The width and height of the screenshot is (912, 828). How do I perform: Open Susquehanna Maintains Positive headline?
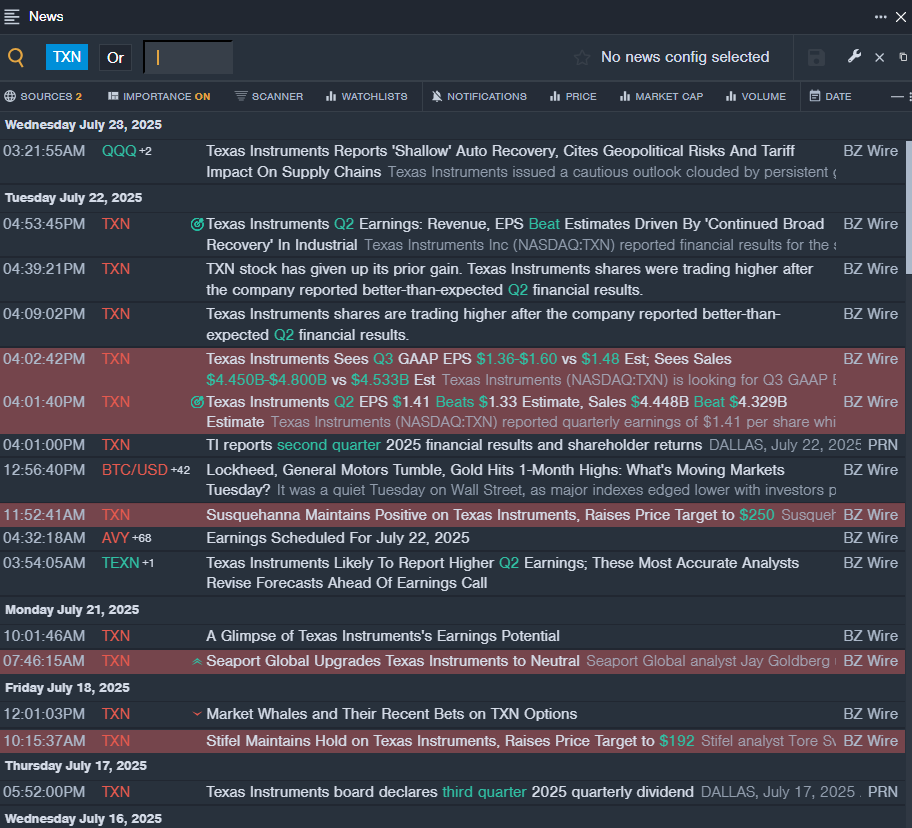490,515
